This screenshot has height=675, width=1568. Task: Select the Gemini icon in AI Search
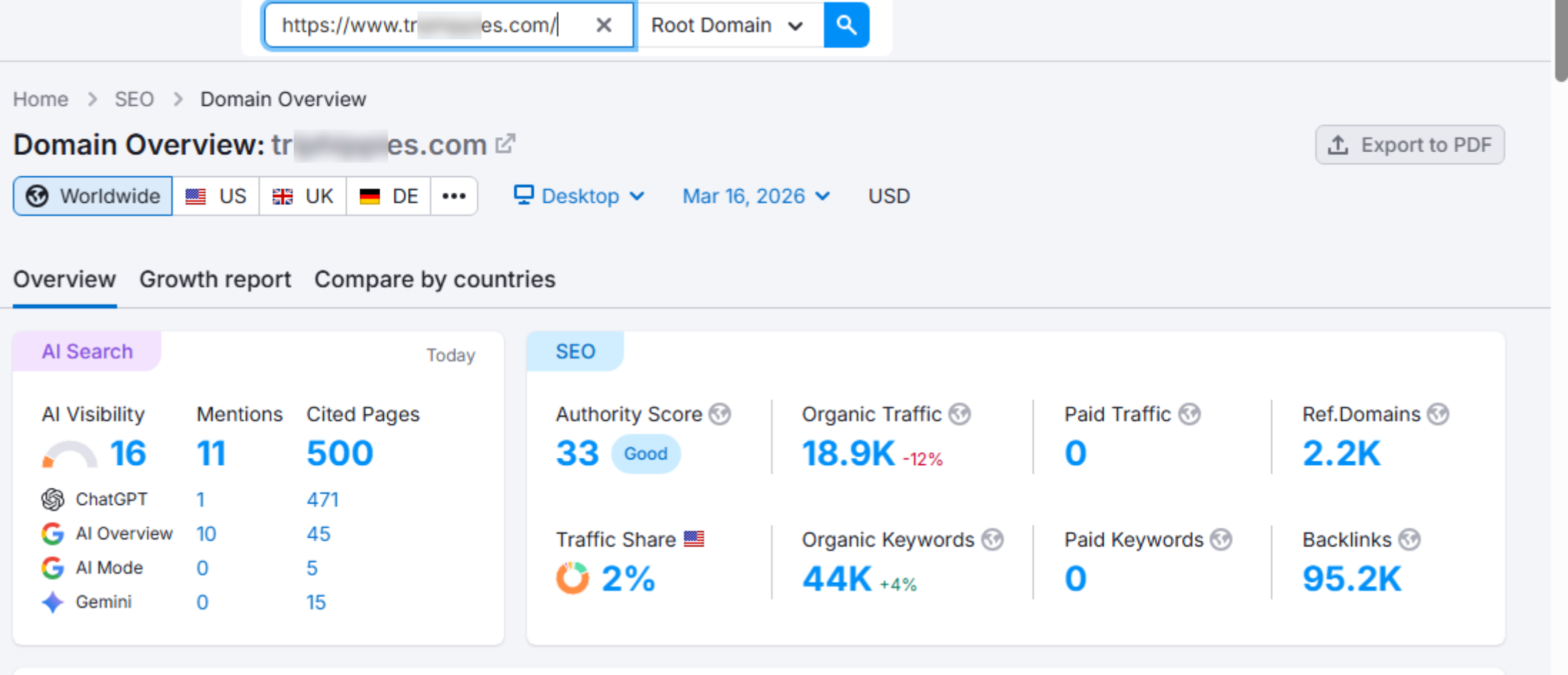coord(52,602)
